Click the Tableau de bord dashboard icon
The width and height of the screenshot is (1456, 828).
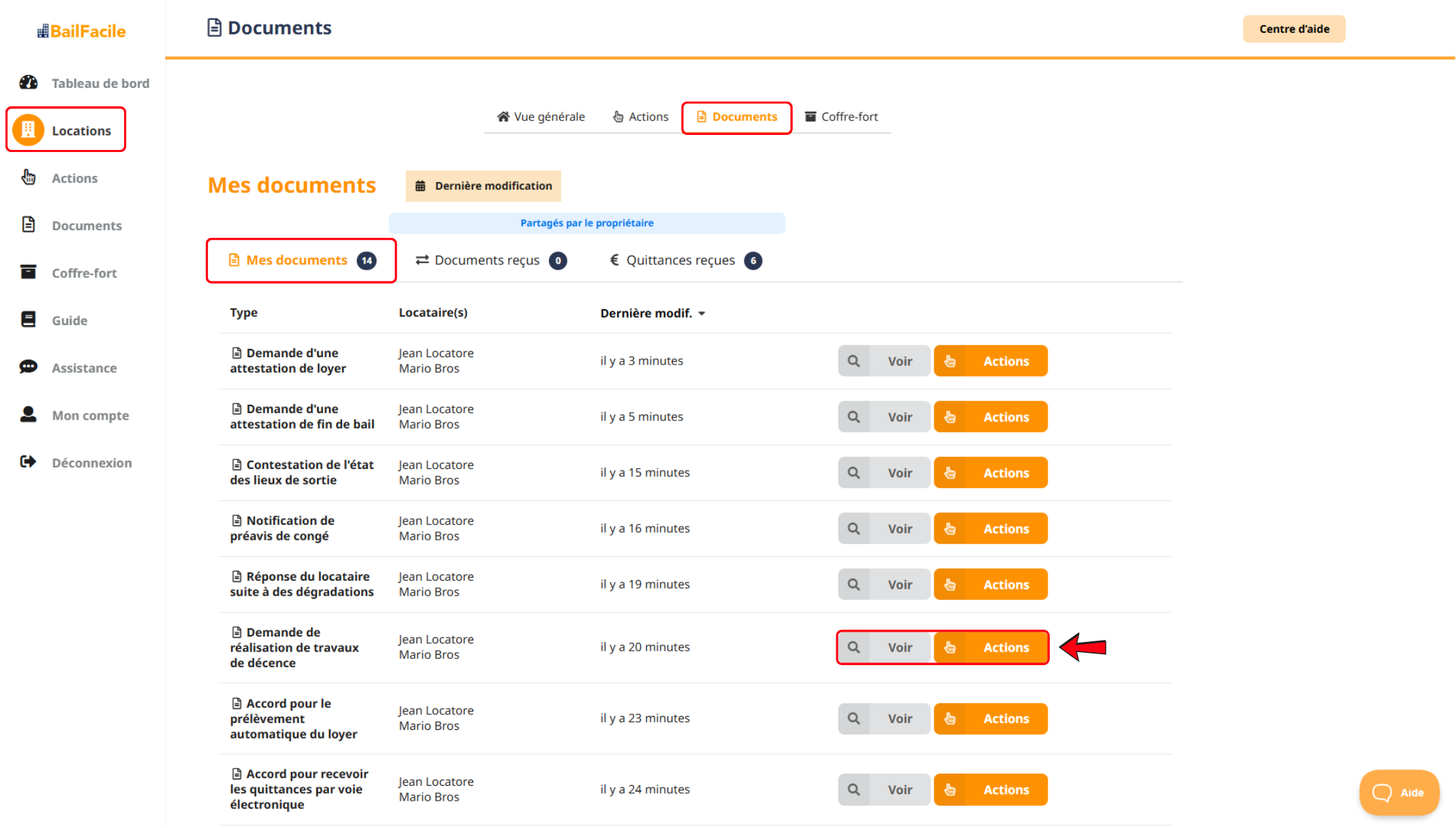[29, 82]
